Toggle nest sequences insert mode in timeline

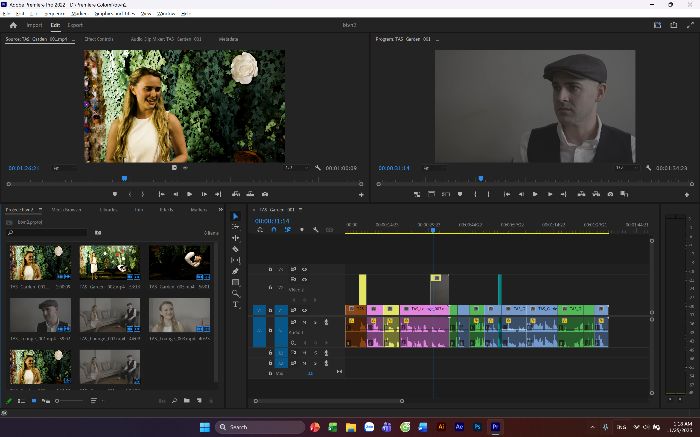(x=260, y=229)
